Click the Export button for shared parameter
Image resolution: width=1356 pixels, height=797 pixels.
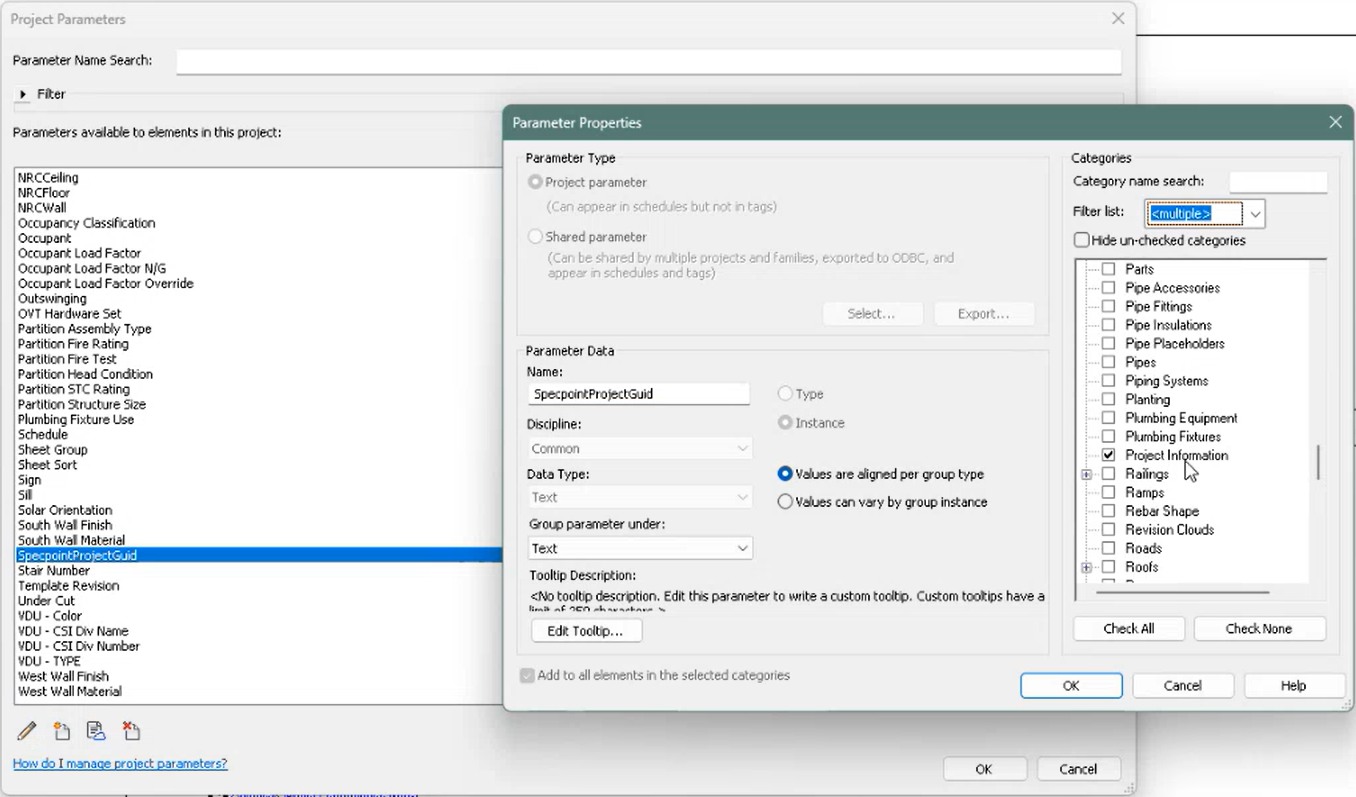point(984,313)
